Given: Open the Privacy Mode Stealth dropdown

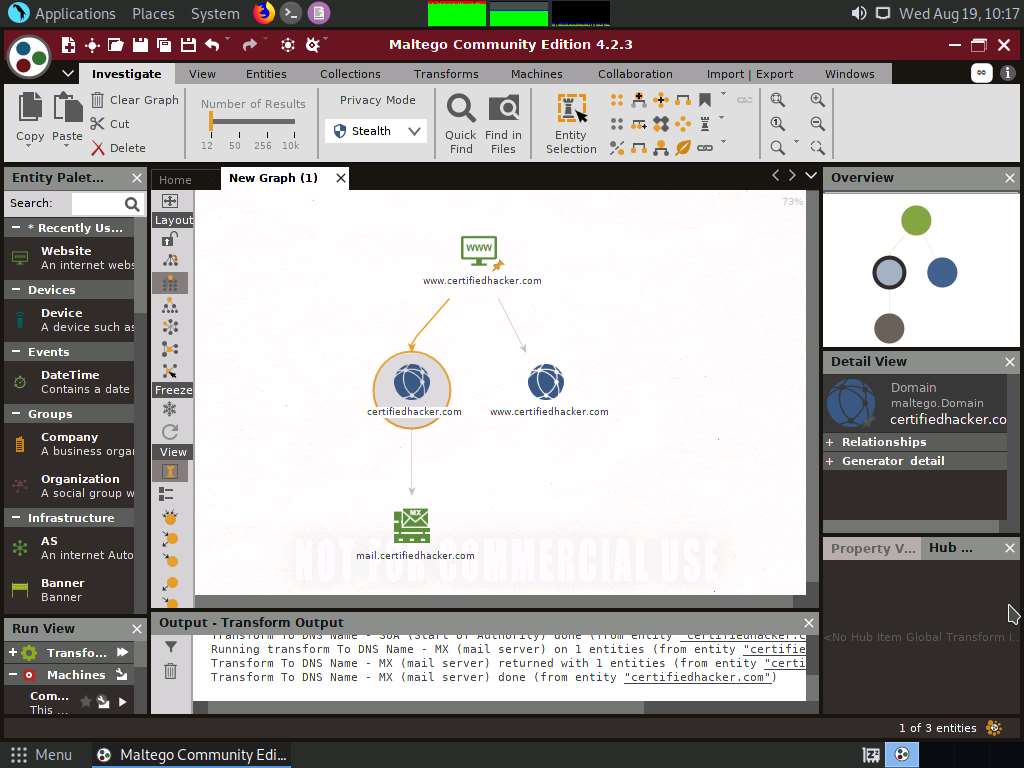Looking at the screenshot, I should click(376, 131).
